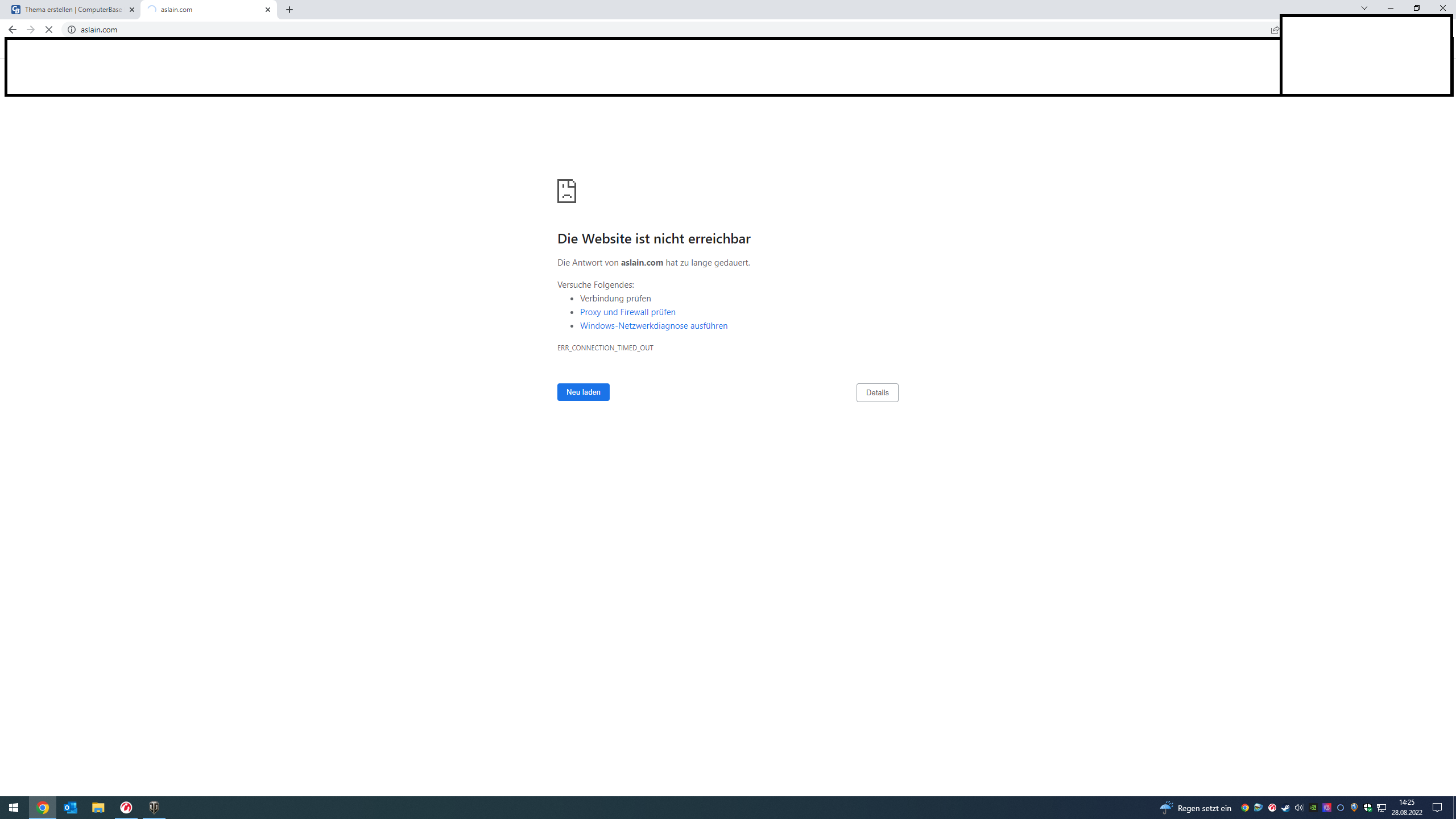Open World of Tanks taskbar icon
The height and width of the screenshot is (819, 1456).
(154, 808)
